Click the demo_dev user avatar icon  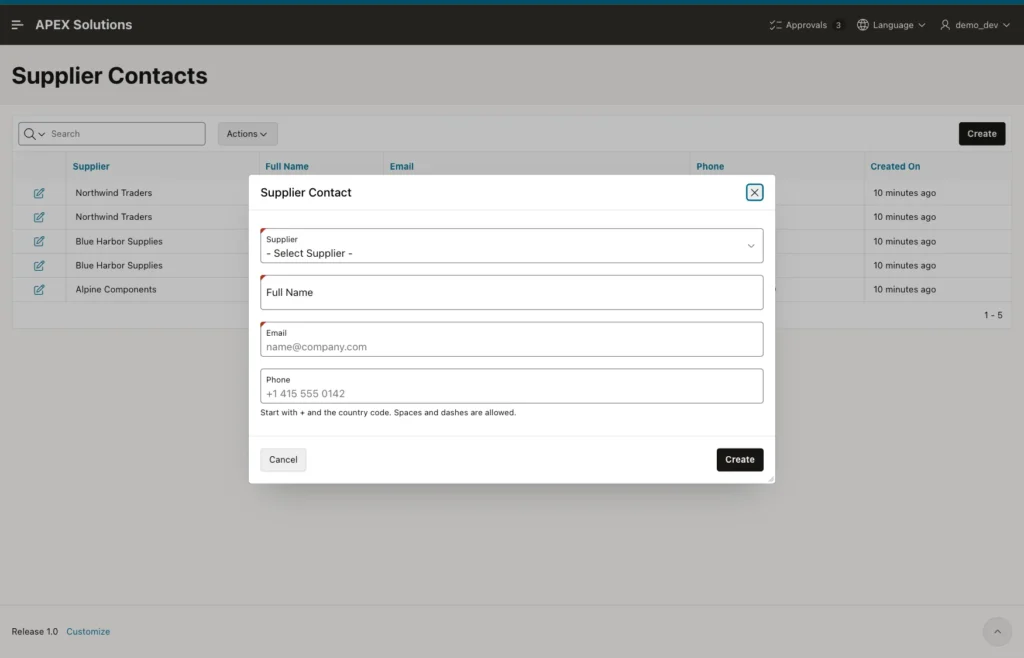[945, 25]
